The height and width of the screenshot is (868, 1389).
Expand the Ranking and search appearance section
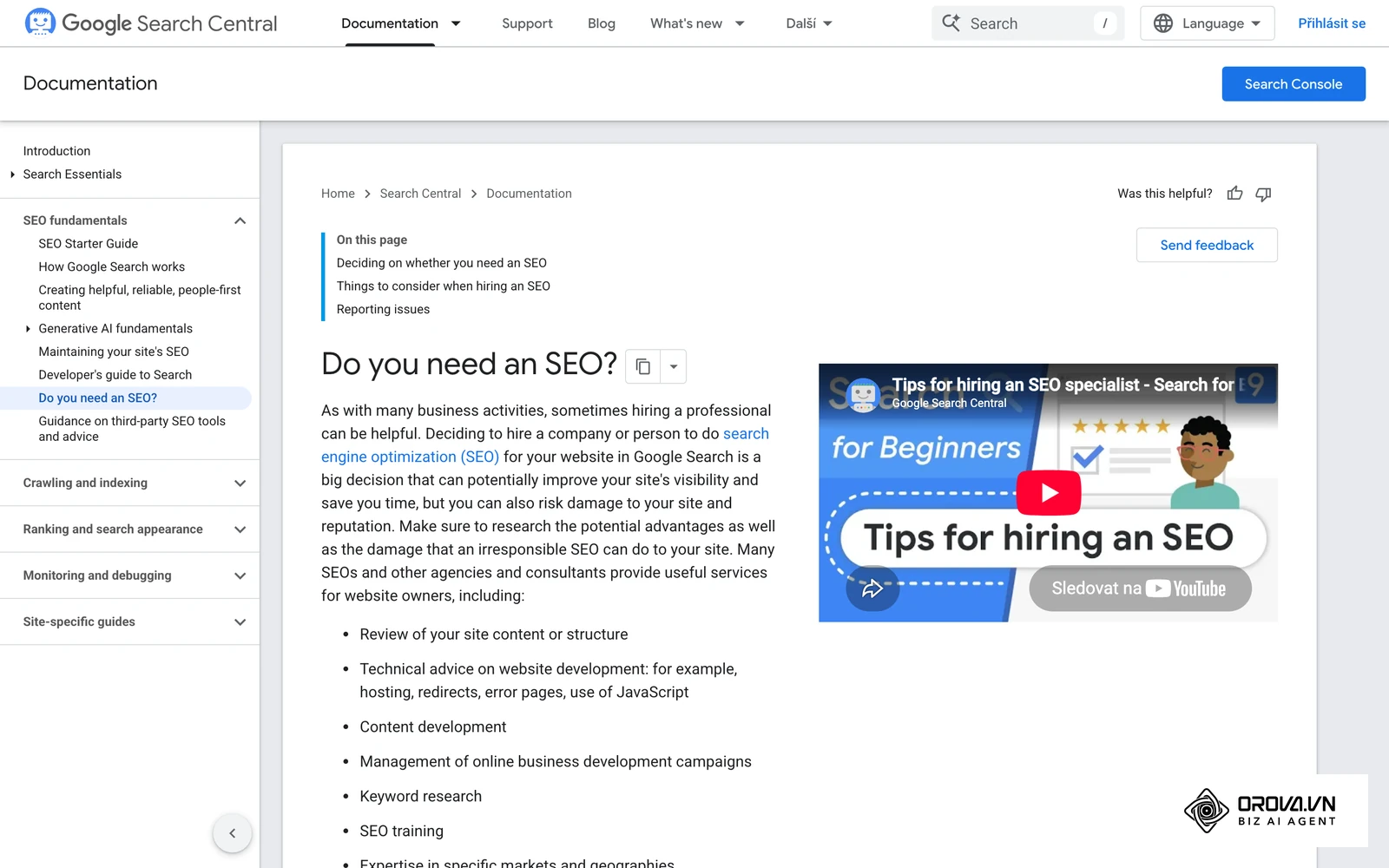pyautogui.click(x=240, y=529)
